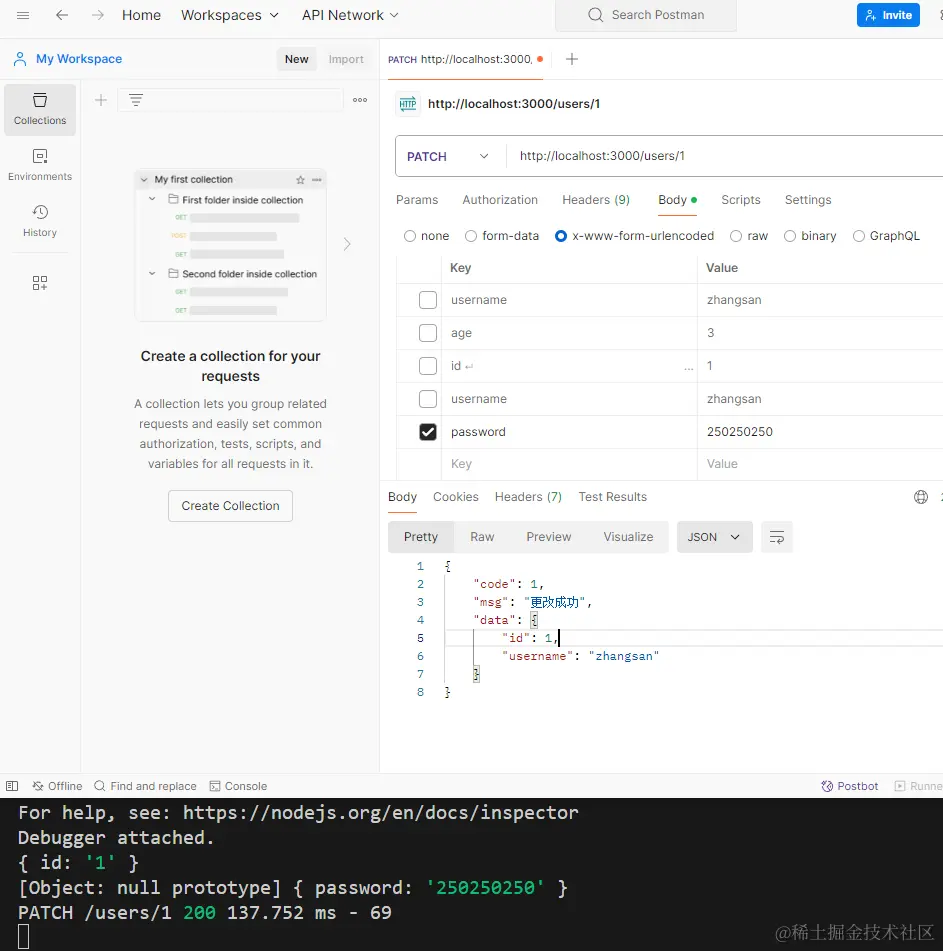Open the response Cookies tab
The width and height of the screenshot is (943, 951).
coord(455,497)
